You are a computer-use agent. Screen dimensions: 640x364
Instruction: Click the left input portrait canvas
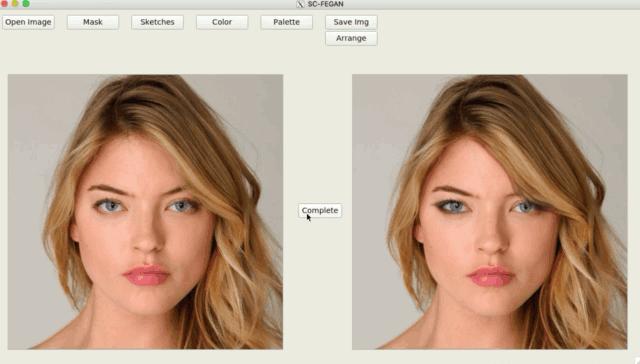(145, 212)
